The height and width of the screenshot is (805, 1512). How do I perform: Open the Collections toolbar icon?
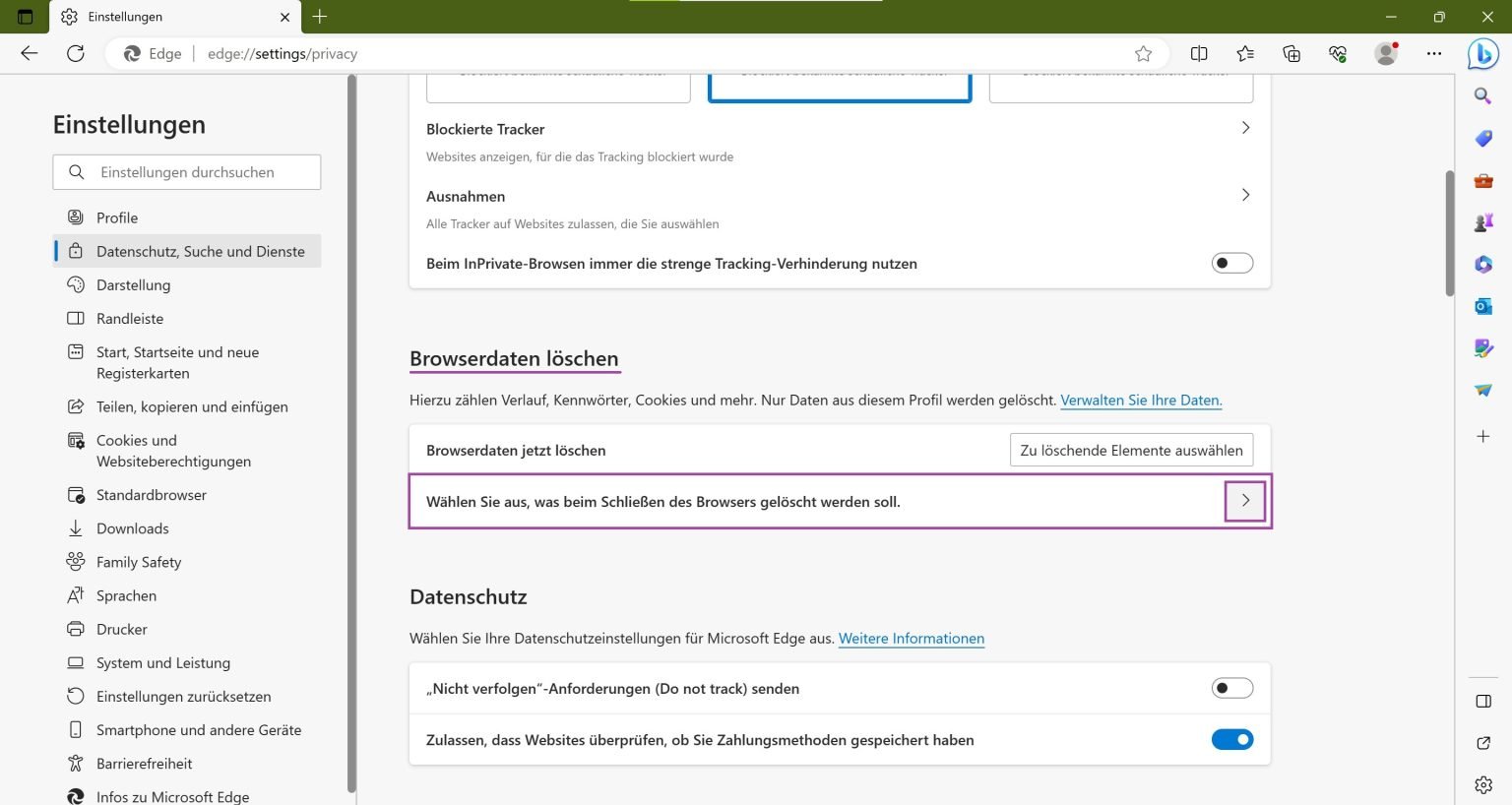(x=1291, y=54)
